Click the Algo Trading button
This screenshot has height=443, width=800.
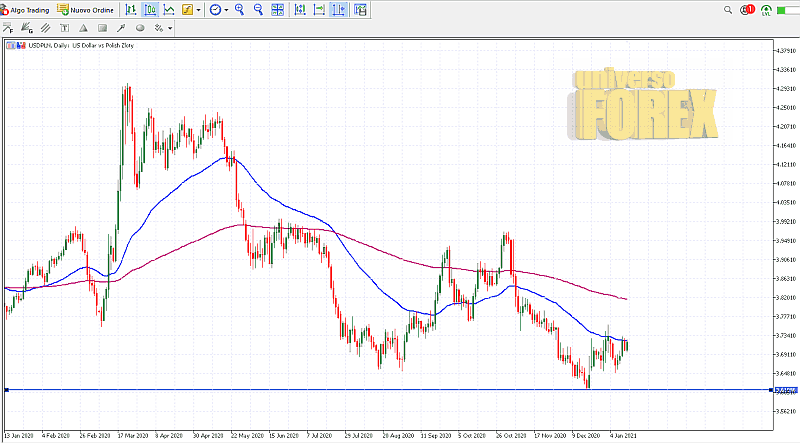[26, 9]
